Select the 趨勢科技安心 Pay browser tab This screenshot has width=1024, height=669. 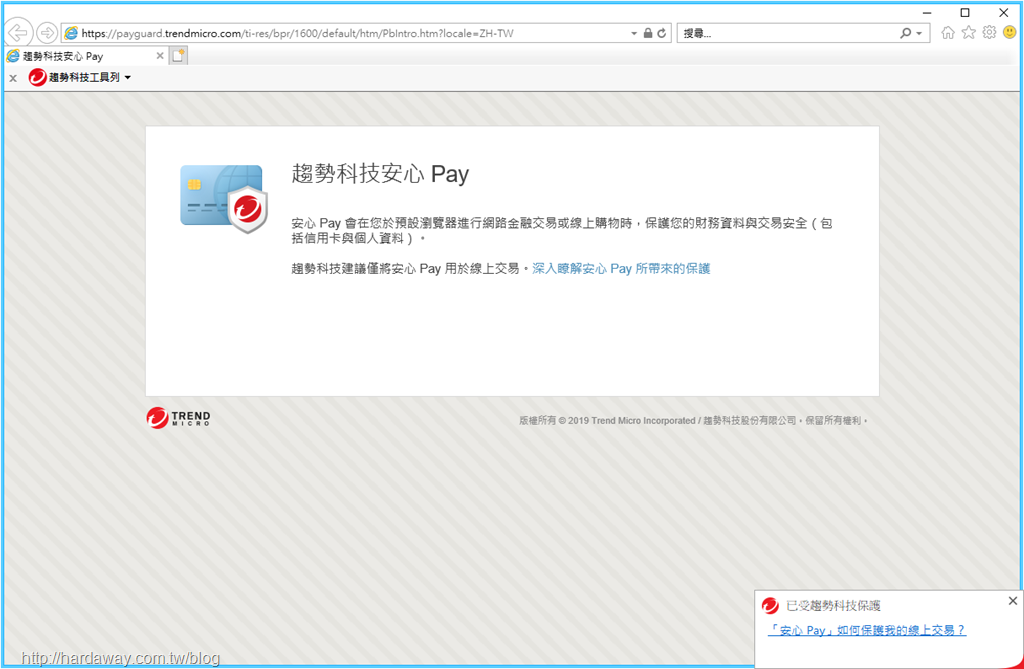coord(85,56)
